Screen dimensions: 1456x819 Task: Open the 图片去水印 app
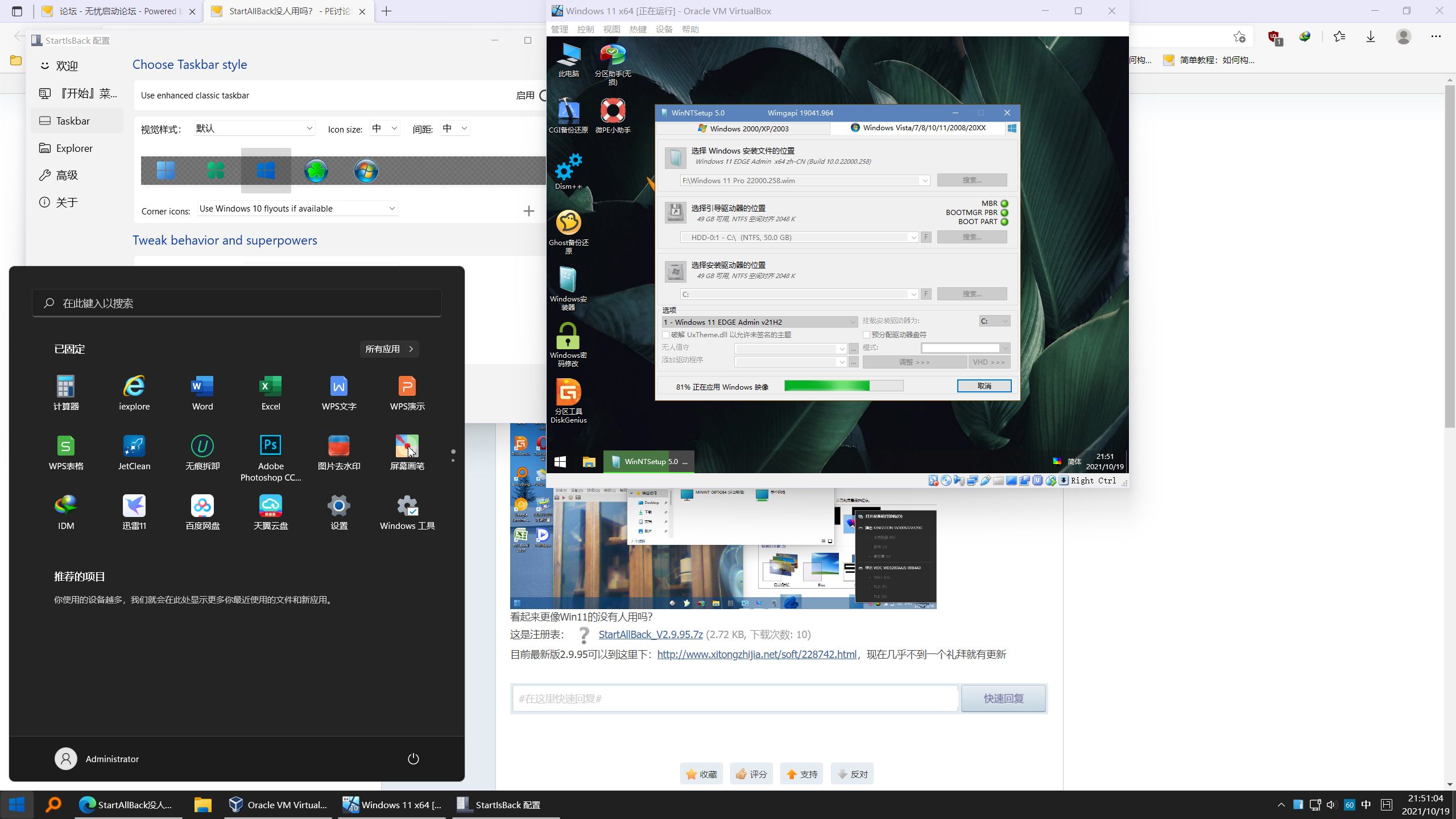click(339, 452)
